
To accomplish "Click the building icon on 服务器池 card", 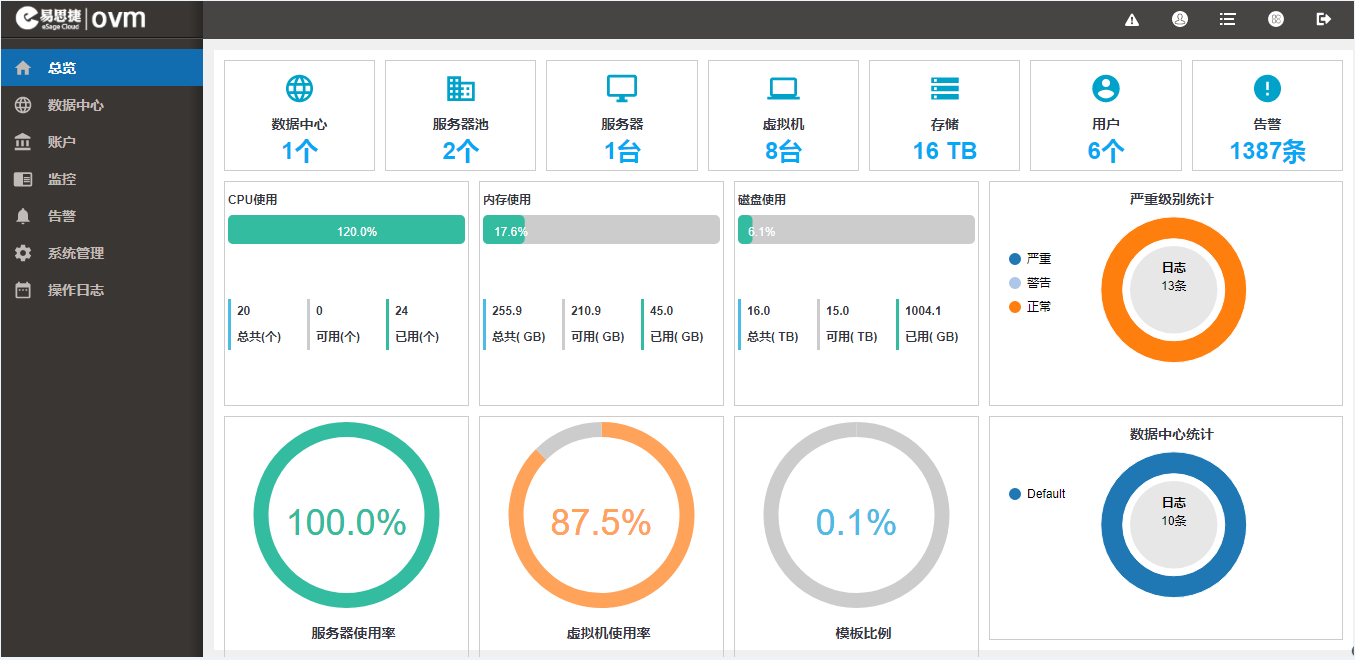I will (460, 89).
